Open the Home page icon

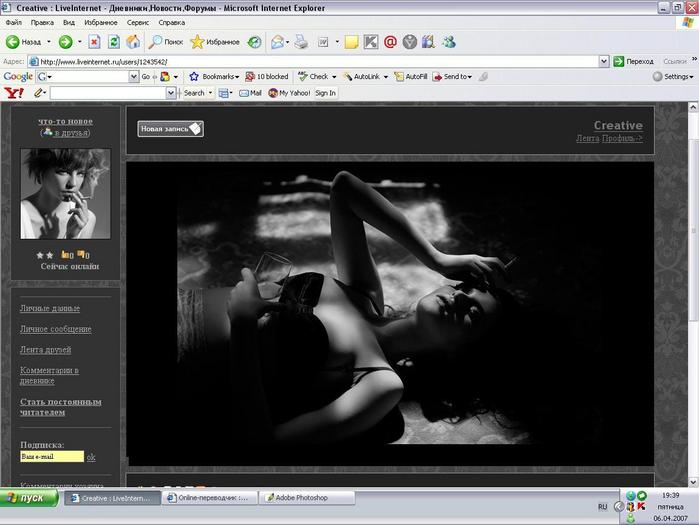(x=133, y=42)
